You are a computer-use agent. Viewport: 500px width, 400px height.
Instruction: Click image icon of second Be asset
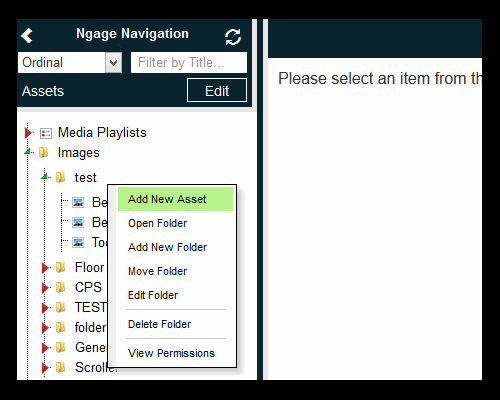(x=78, y=222)
